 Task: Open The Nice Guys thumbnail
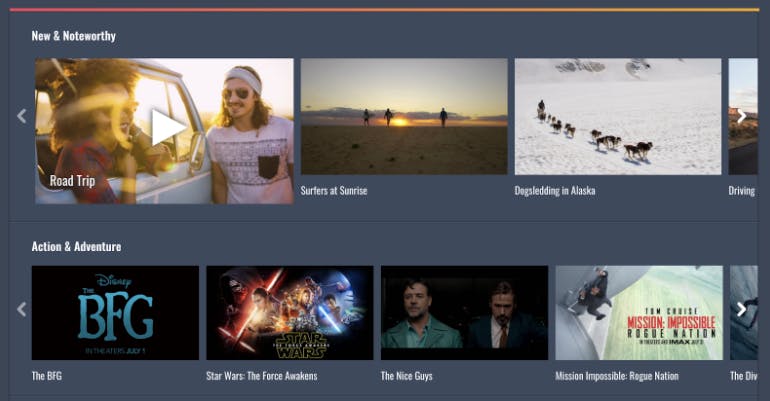(x=465, y=313)
